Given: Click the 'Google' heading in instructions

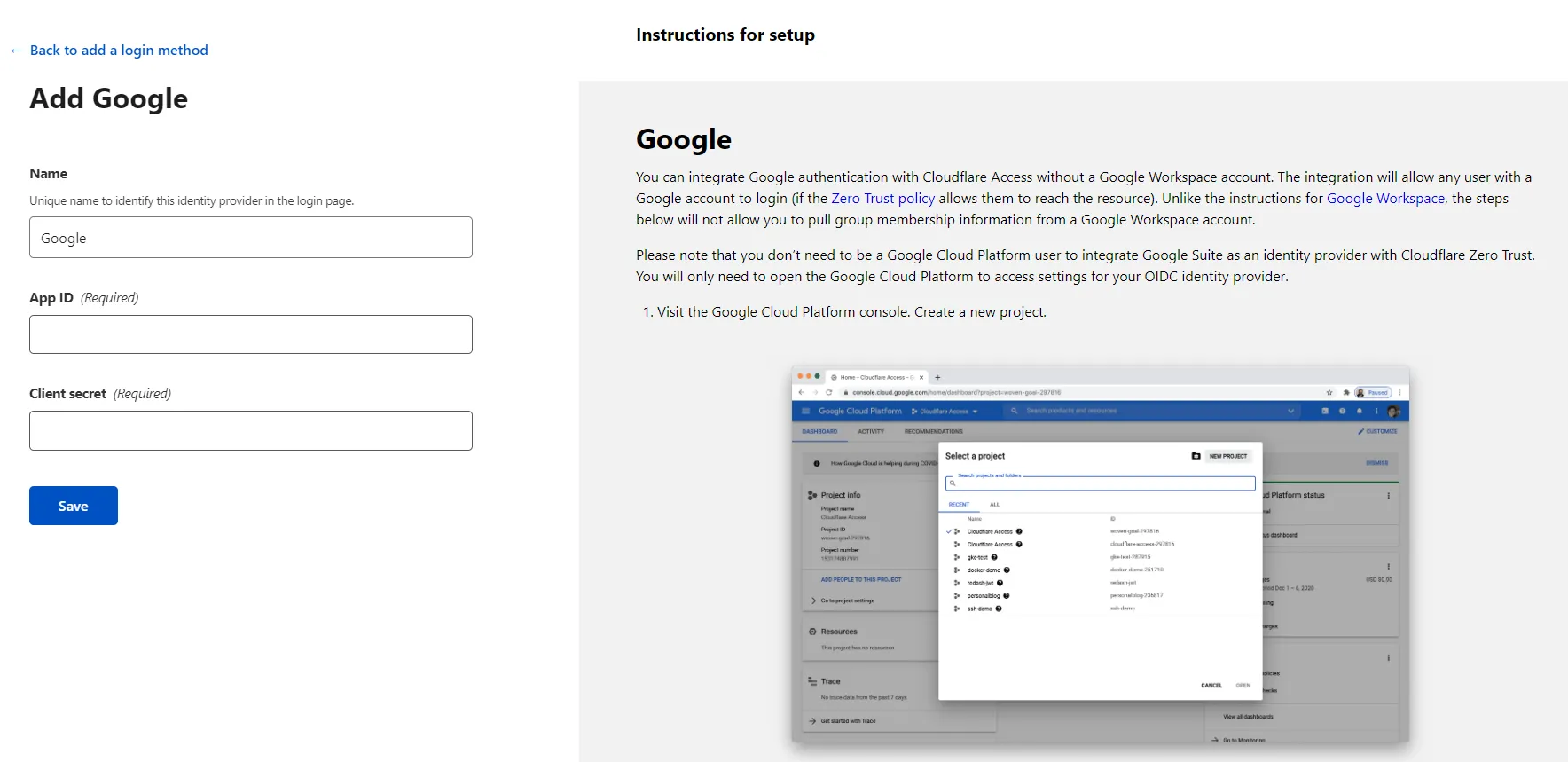Looking at the screenshot, I should (684, 139).
